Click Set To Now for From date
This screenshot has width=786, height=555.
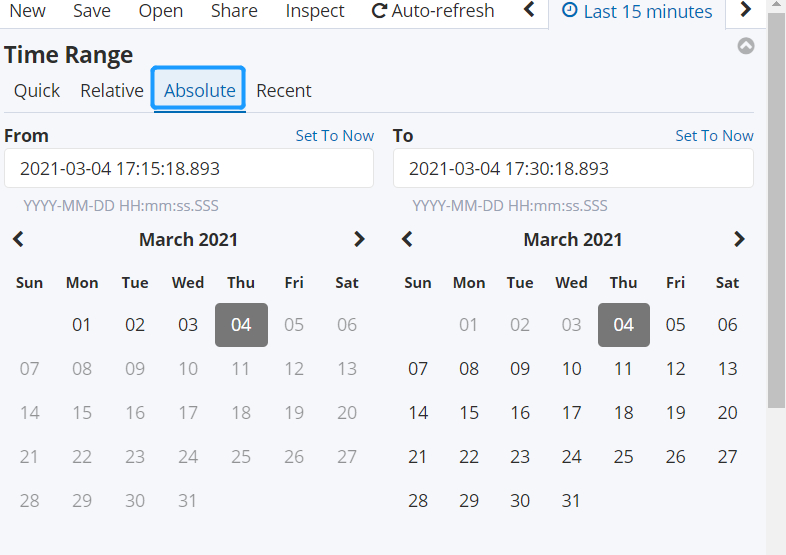[334, 135]
